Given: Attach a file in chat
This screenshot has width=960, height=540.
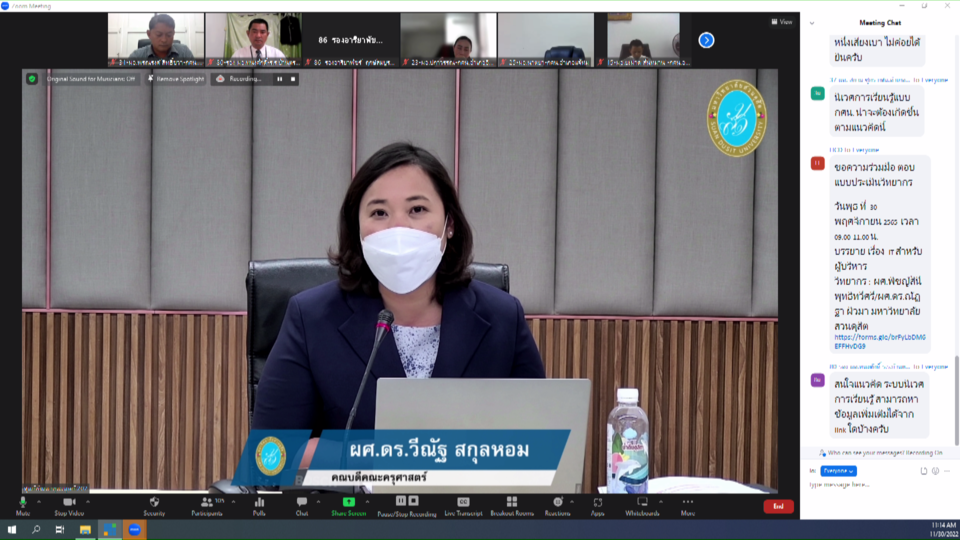Looking at the screenshot, I should coord(924,471).
